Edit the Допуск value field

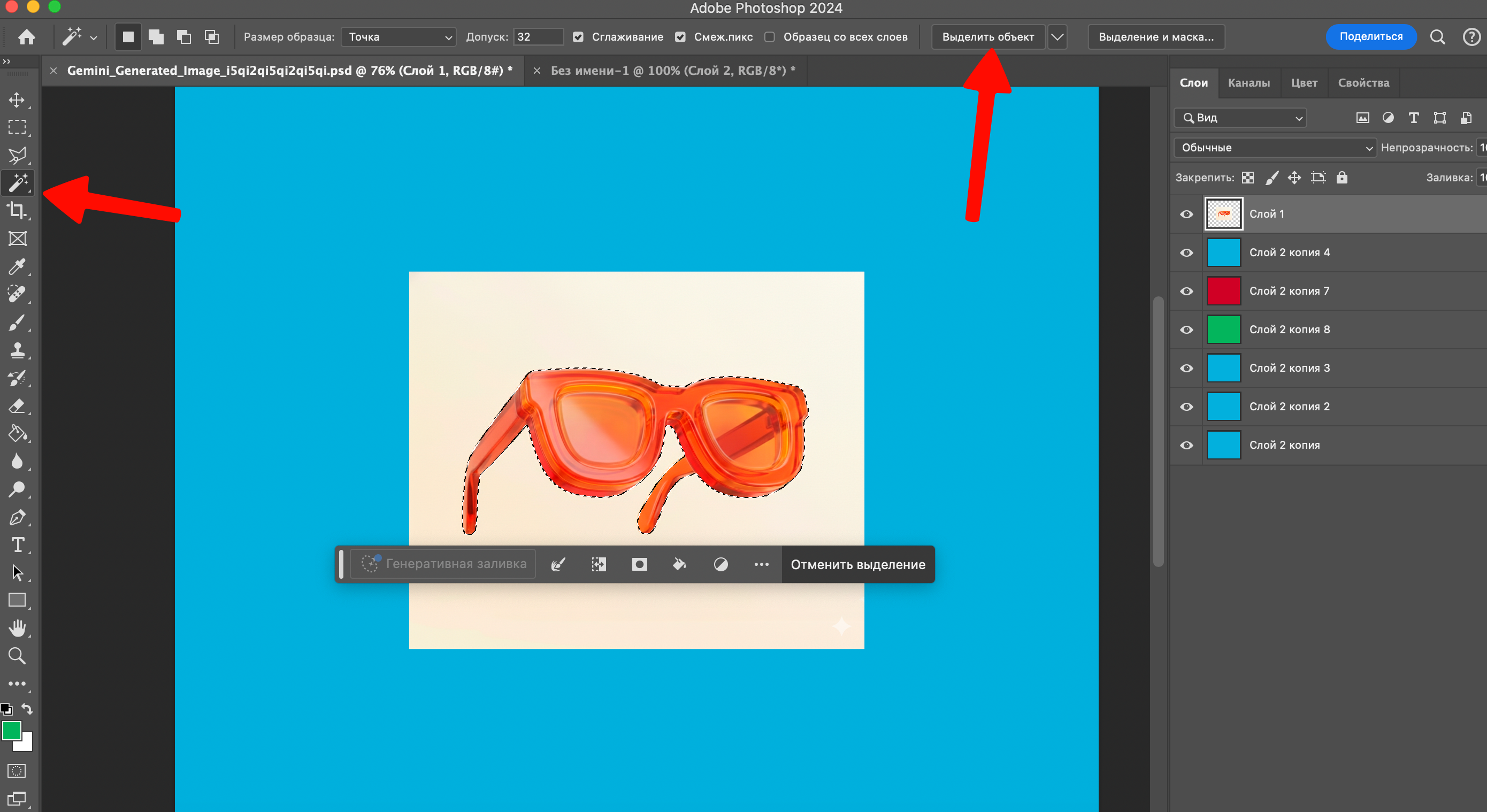point(537,36)
